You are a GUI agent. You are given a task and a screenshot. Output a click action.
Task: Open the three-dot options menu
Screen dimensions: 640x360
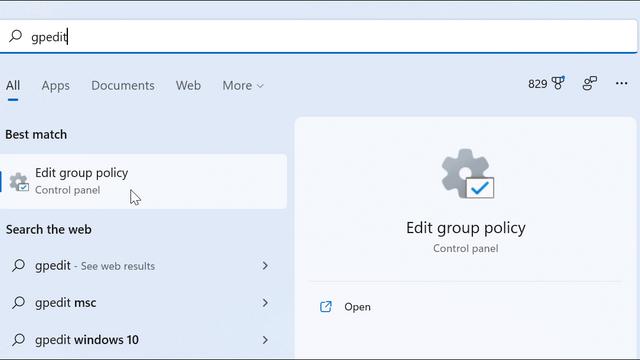621,83
